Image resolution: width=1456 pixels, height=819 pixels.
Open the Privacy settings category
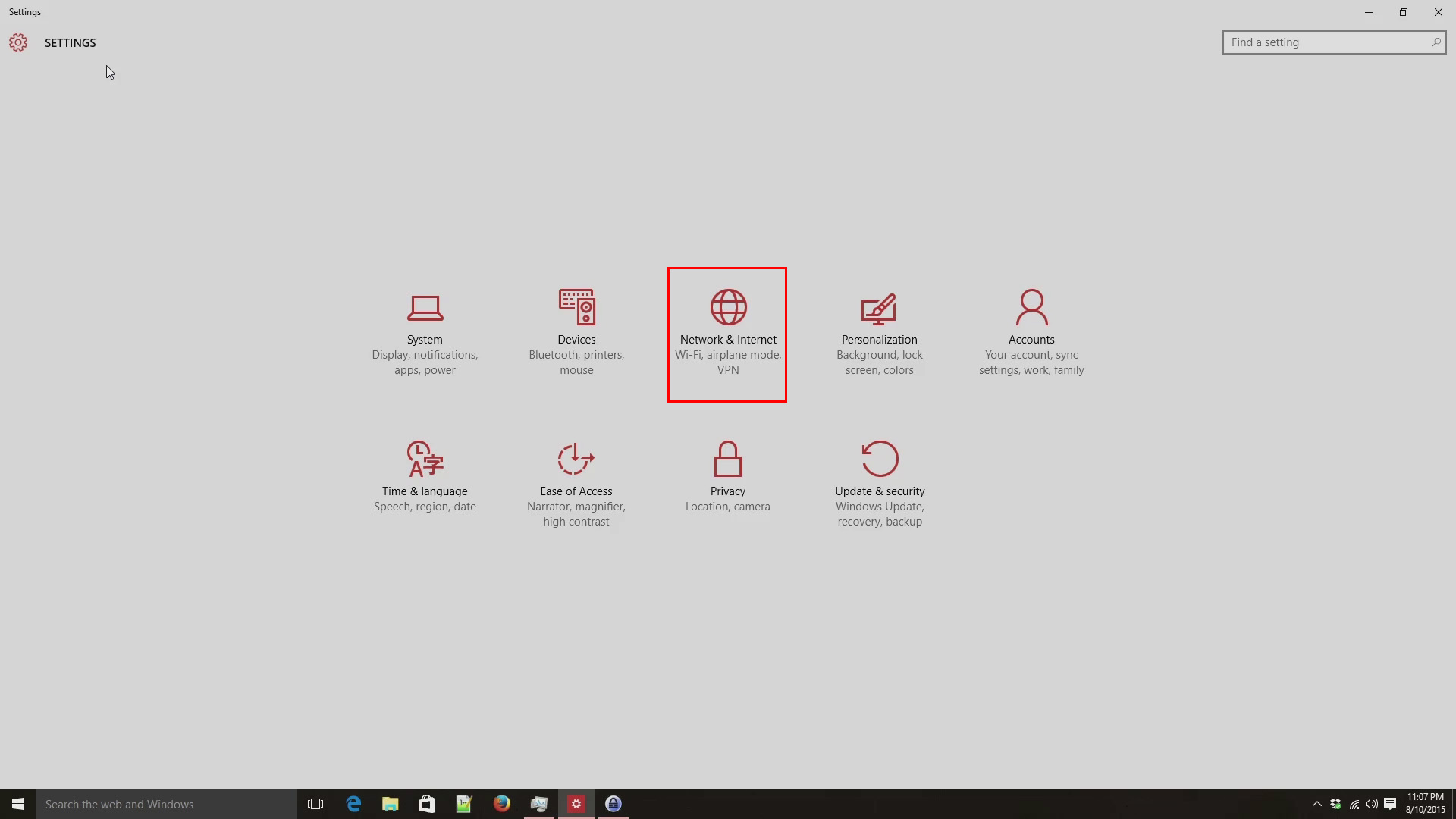coord(728,478)
